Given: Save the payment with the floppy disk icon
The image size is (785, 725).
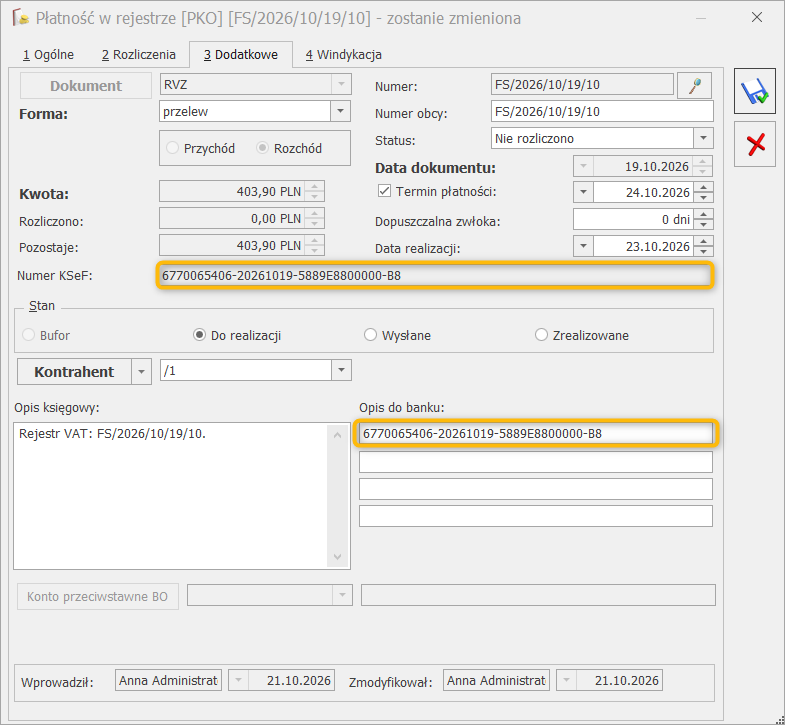Looking at the screenshot, I should point(755,91).
